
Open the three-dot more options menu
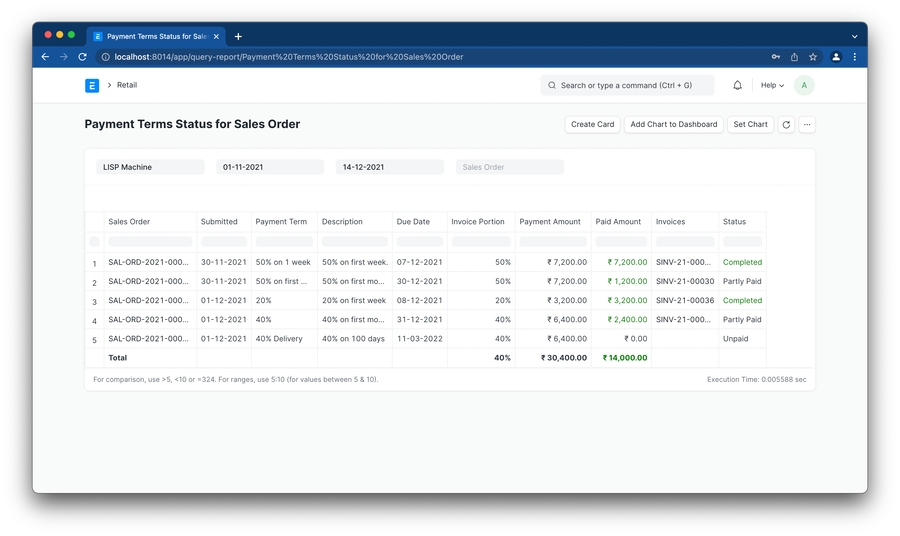807,125
